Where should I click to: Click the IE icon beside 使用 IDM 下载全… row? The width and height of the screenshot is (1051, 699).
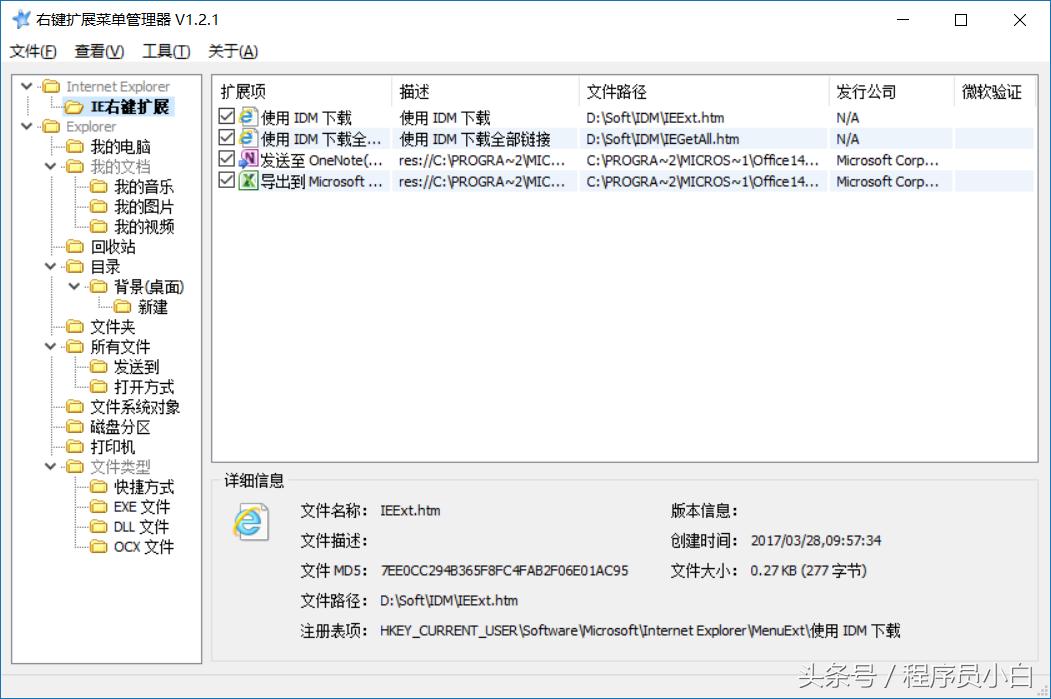click(x=248, y=139)
